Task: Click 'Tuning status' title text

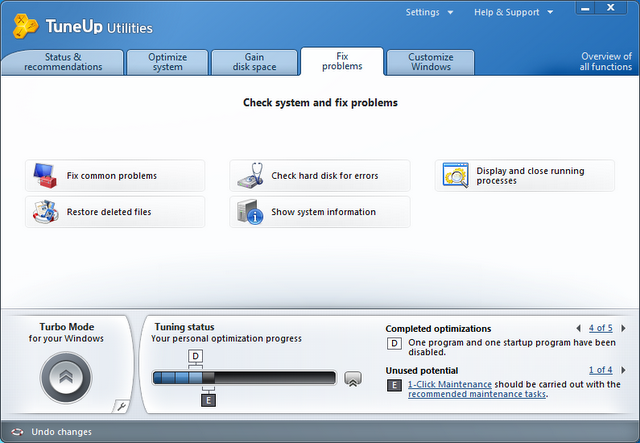Action: pyautogui.click(x=184, y=327)
